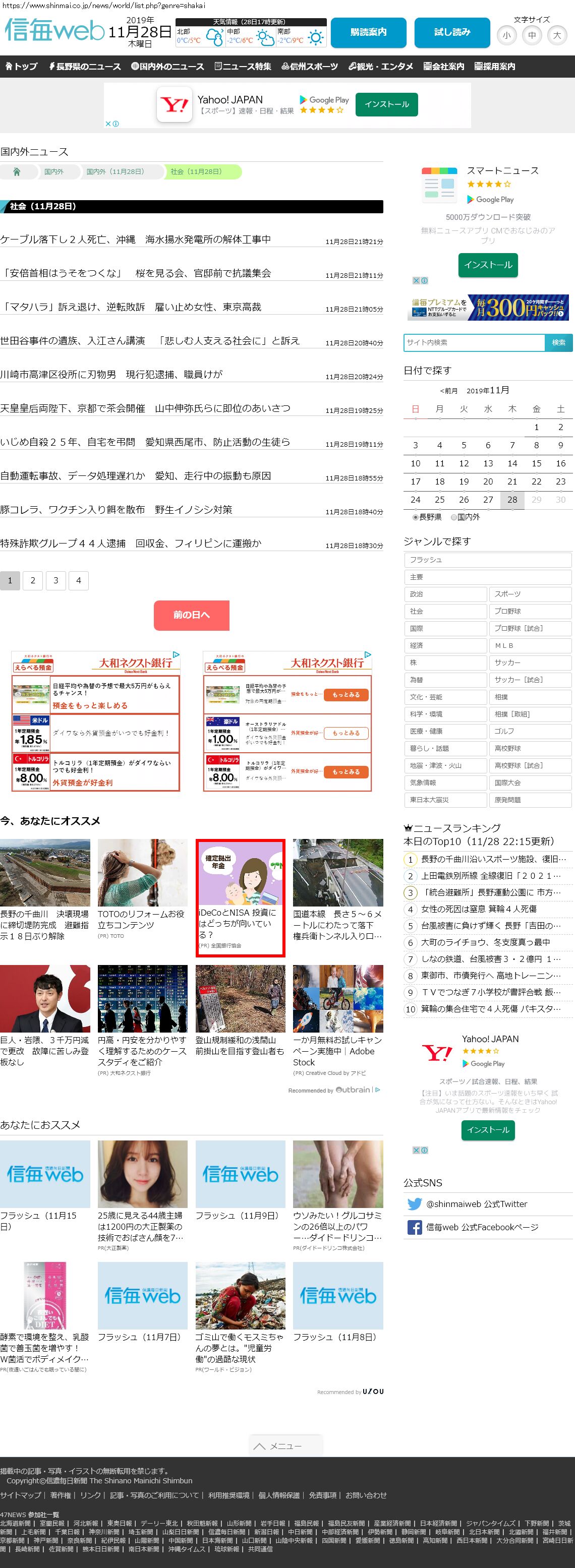Open the 長野県のニュース menu item
The width and height of the screenshot is (575, 1568).
click(x=85, y=67)
